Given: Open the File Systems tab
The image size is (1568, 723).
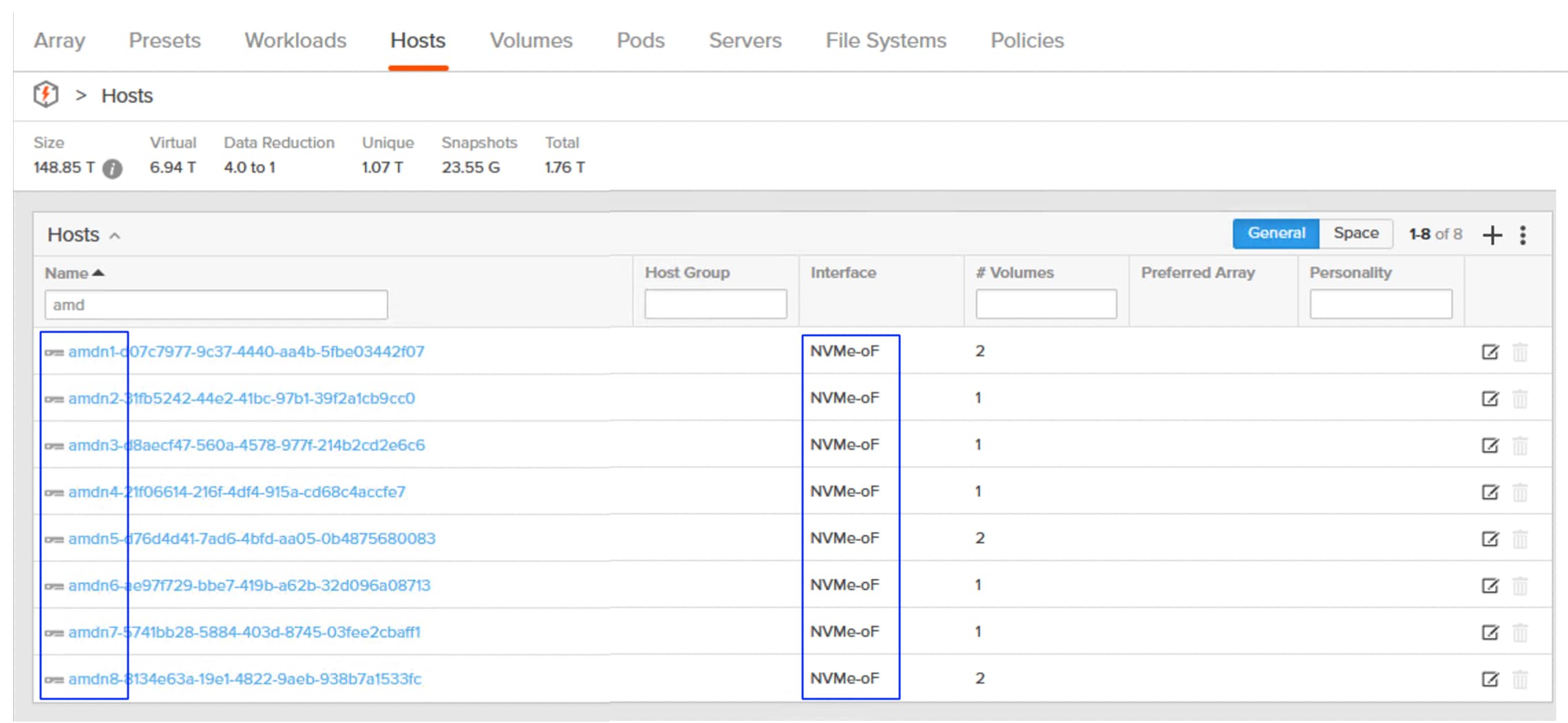Looking at the screenshot, I should 885,41.
